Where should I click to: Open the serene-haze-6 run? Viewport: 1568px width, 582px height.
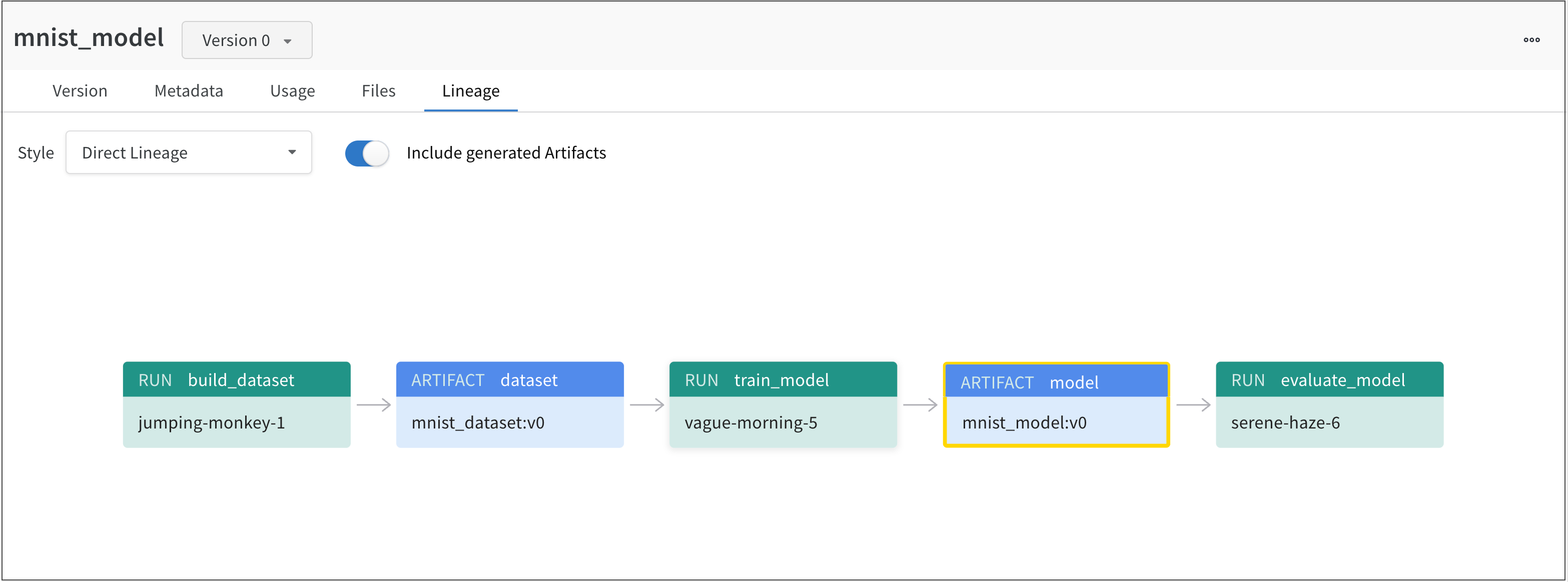point(1329,422)
